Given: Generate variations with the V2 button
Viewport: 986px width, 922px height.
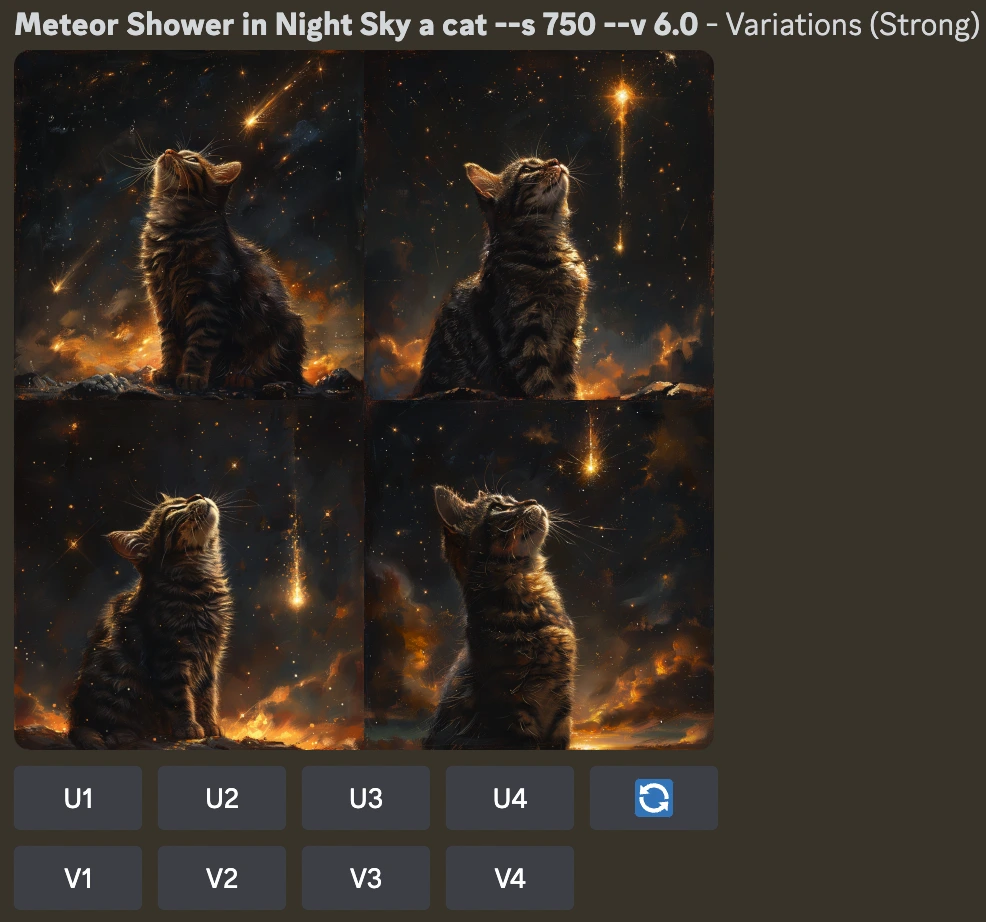Looking at the screenshot, I should coord(222,877).
